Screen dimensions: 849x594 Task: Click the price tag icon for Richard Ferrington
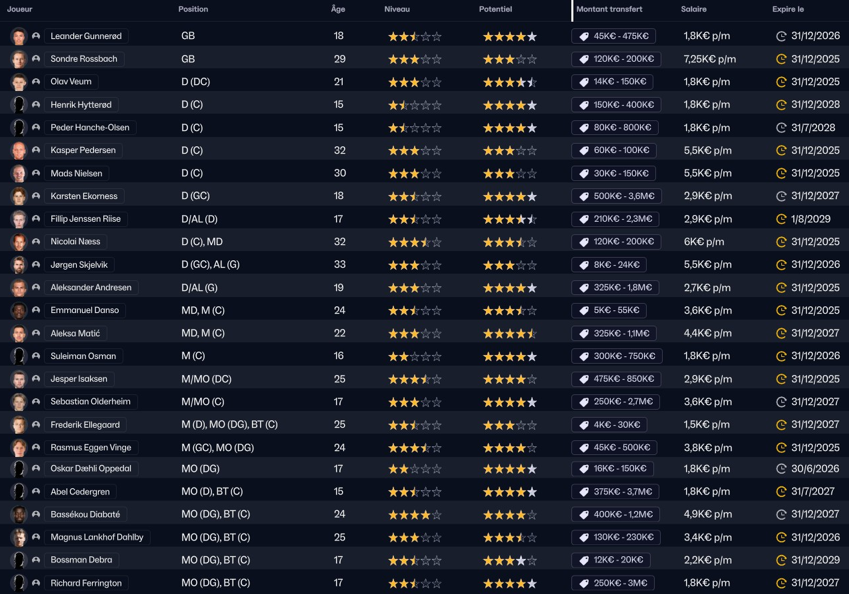(x=584, y=583)
